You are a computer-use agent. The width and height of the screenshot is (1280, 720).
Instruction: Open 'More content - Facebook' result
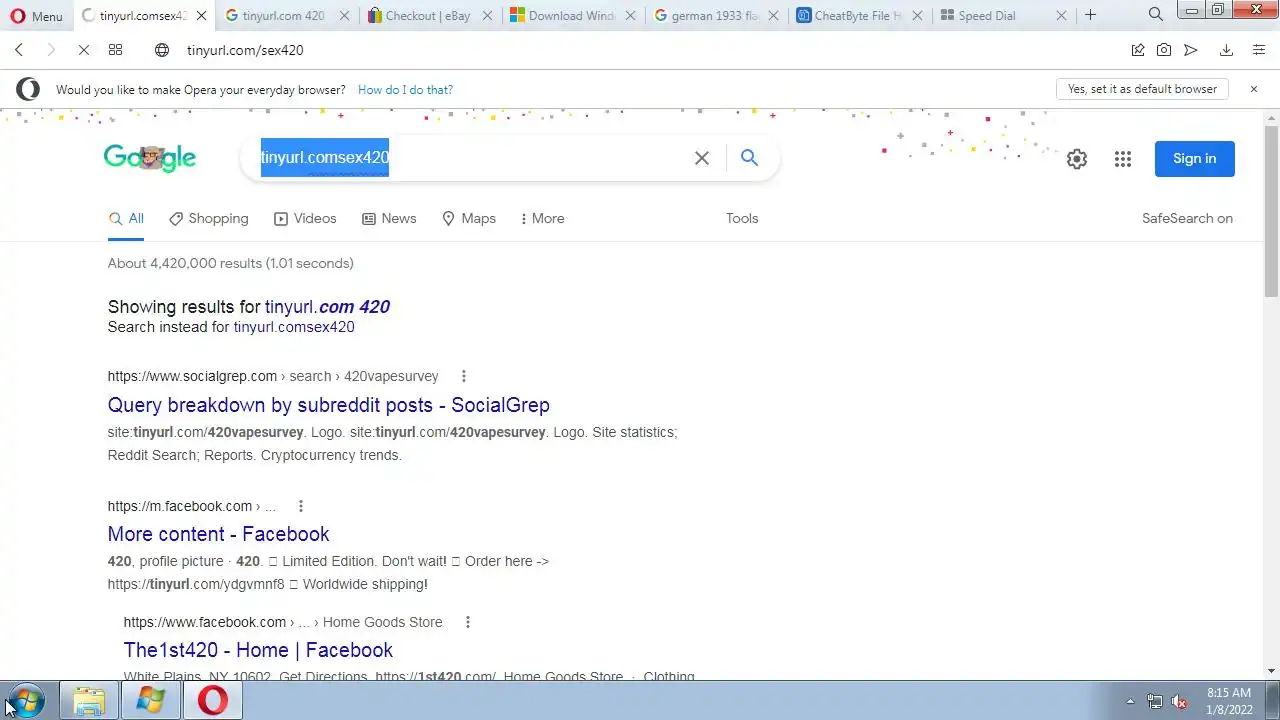[x=218, y=534]
